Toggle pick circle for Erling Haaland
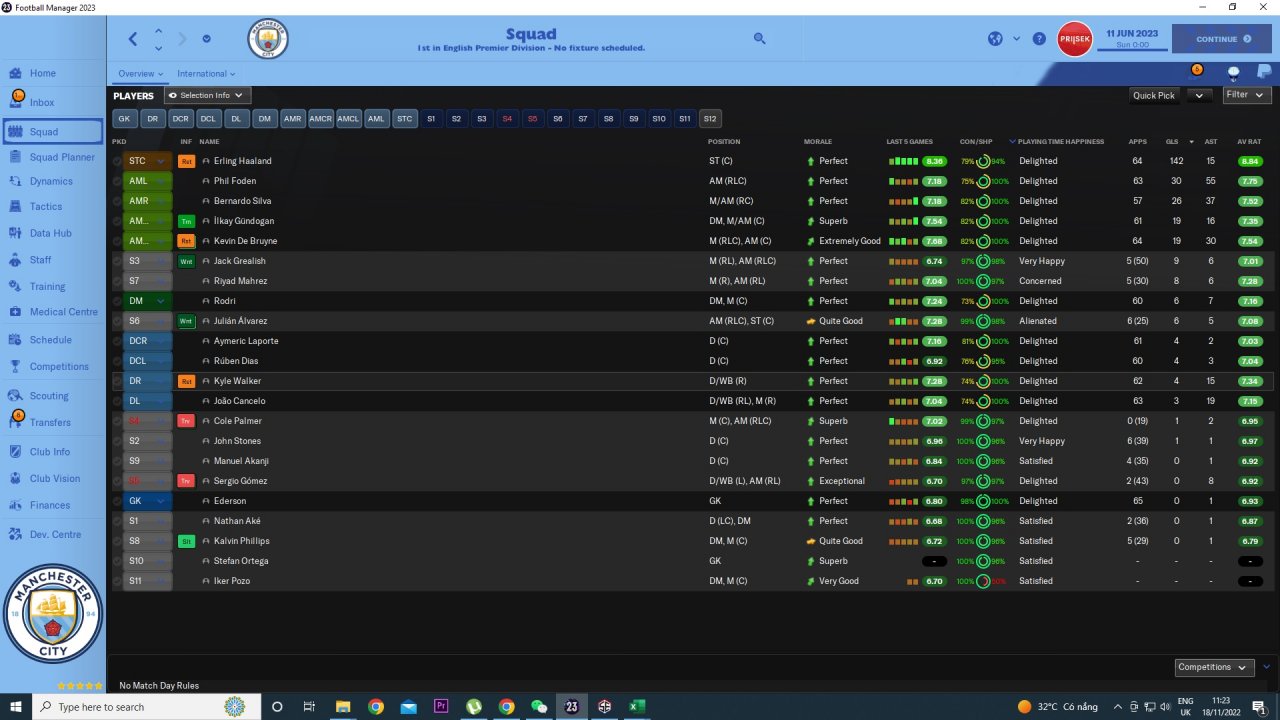The height and width of the screenshot is (720, 1280). (x=117, y=161)
